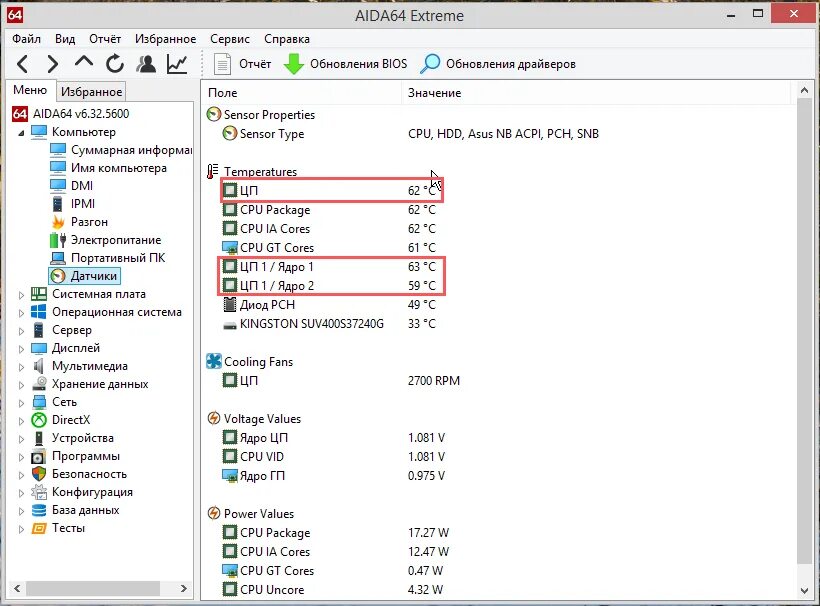The image size is (820, 606).
Task: Click the База данных database icon
Action: 39,510
